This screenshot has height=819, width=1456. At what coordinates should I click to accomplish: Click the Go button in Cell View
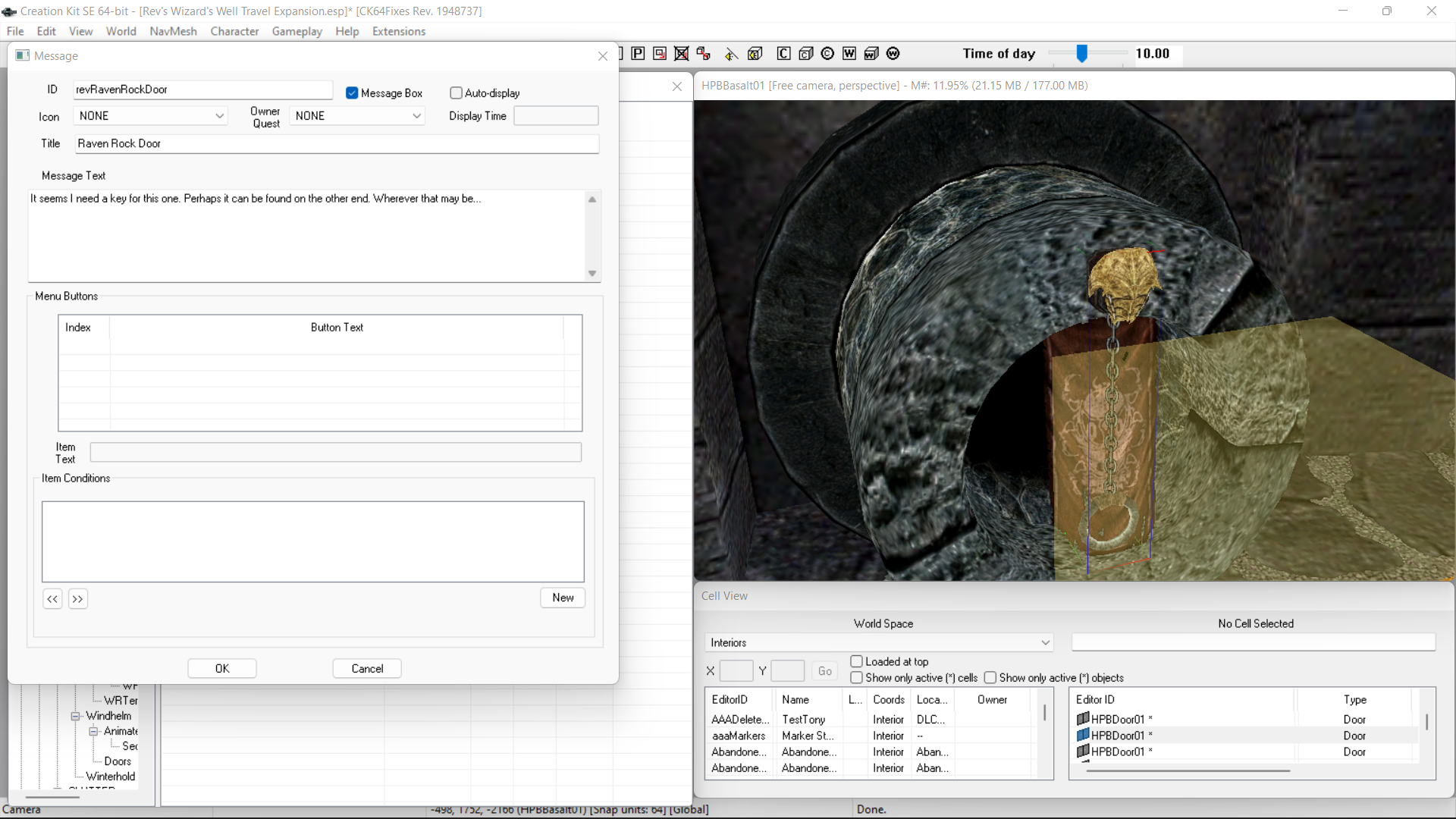coord(825,671)
